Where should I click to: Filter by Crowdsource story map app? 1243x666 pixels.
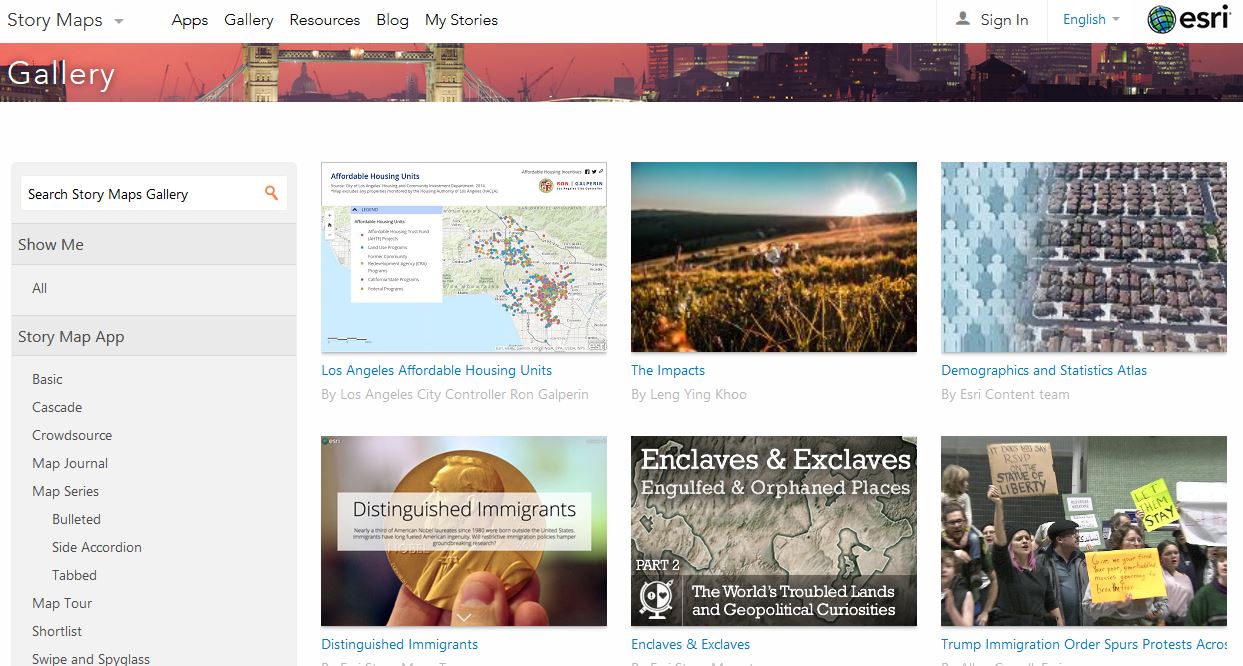(72, 435)
